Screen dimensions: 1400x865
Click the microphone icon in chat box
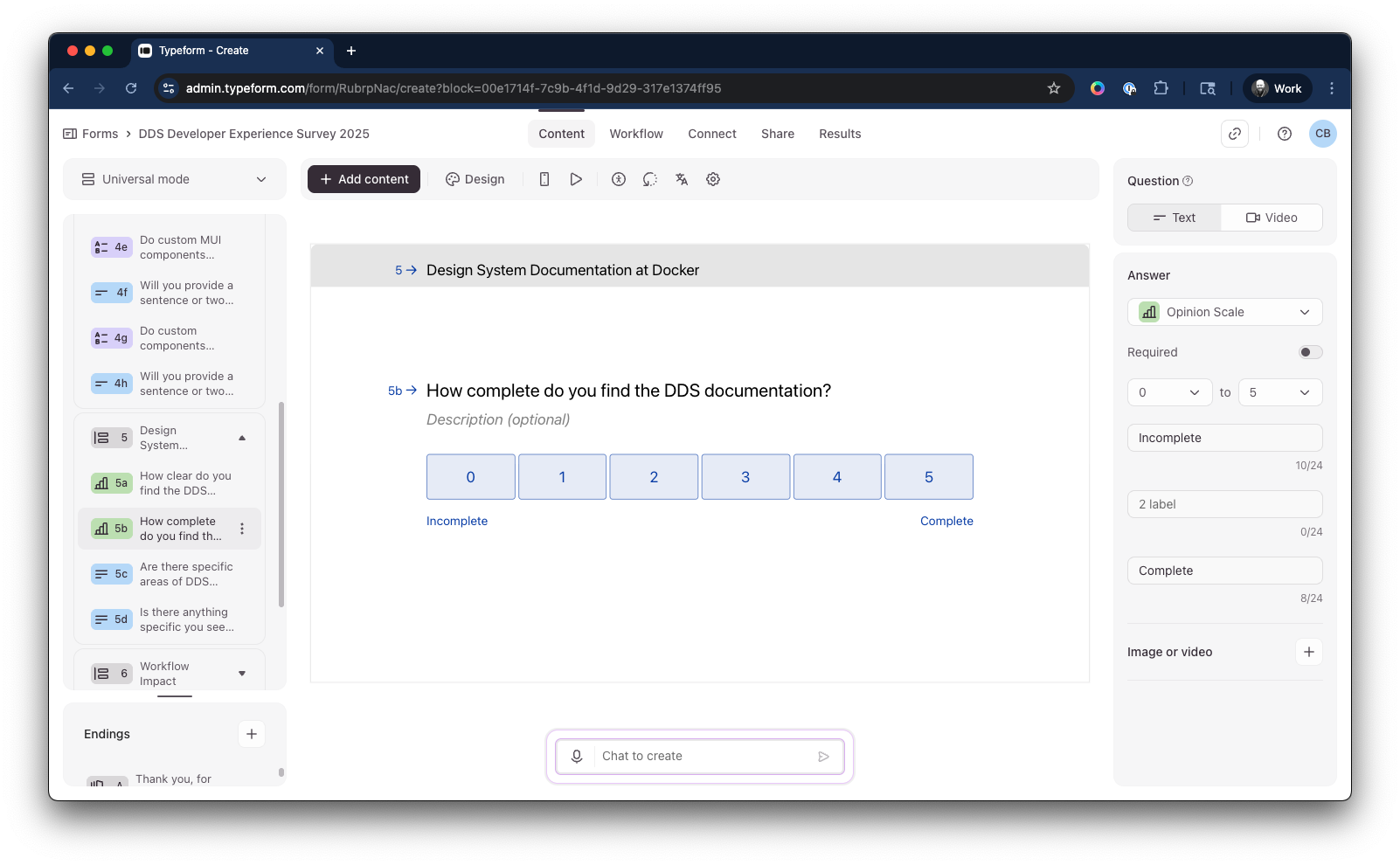[x=577, y=756]
